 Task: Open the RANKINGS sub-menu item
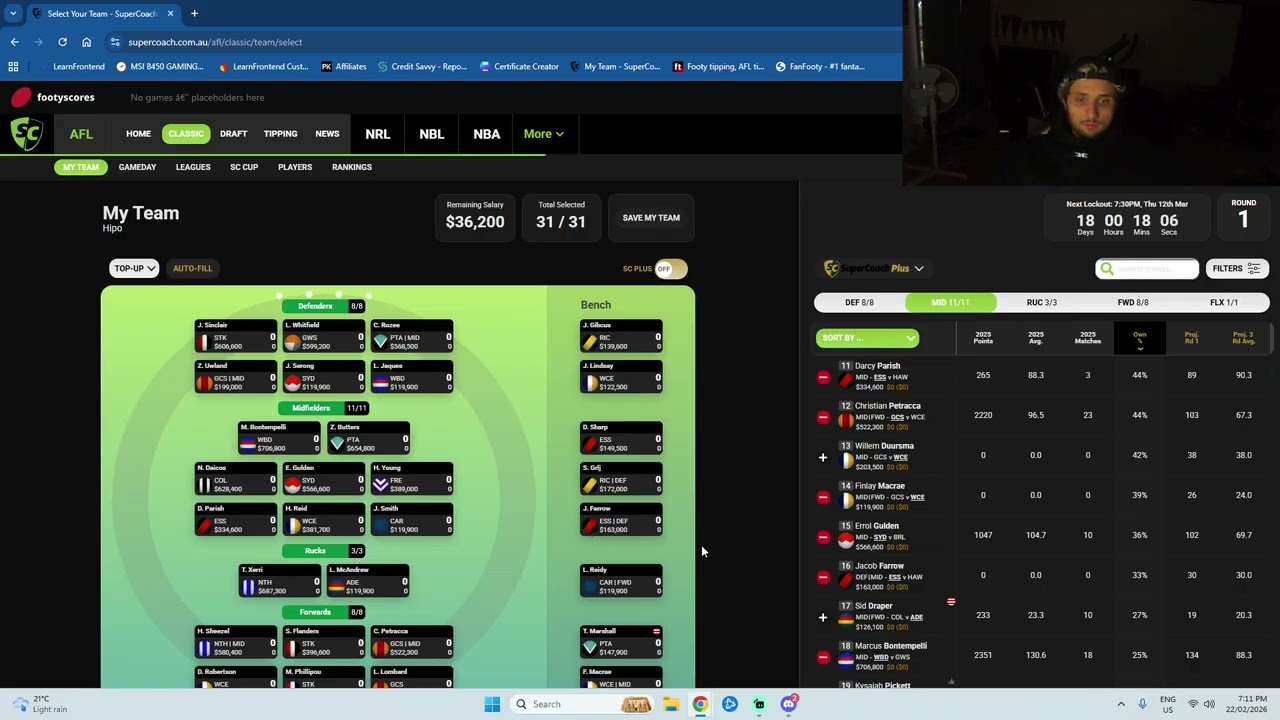[x=352, y=167]
